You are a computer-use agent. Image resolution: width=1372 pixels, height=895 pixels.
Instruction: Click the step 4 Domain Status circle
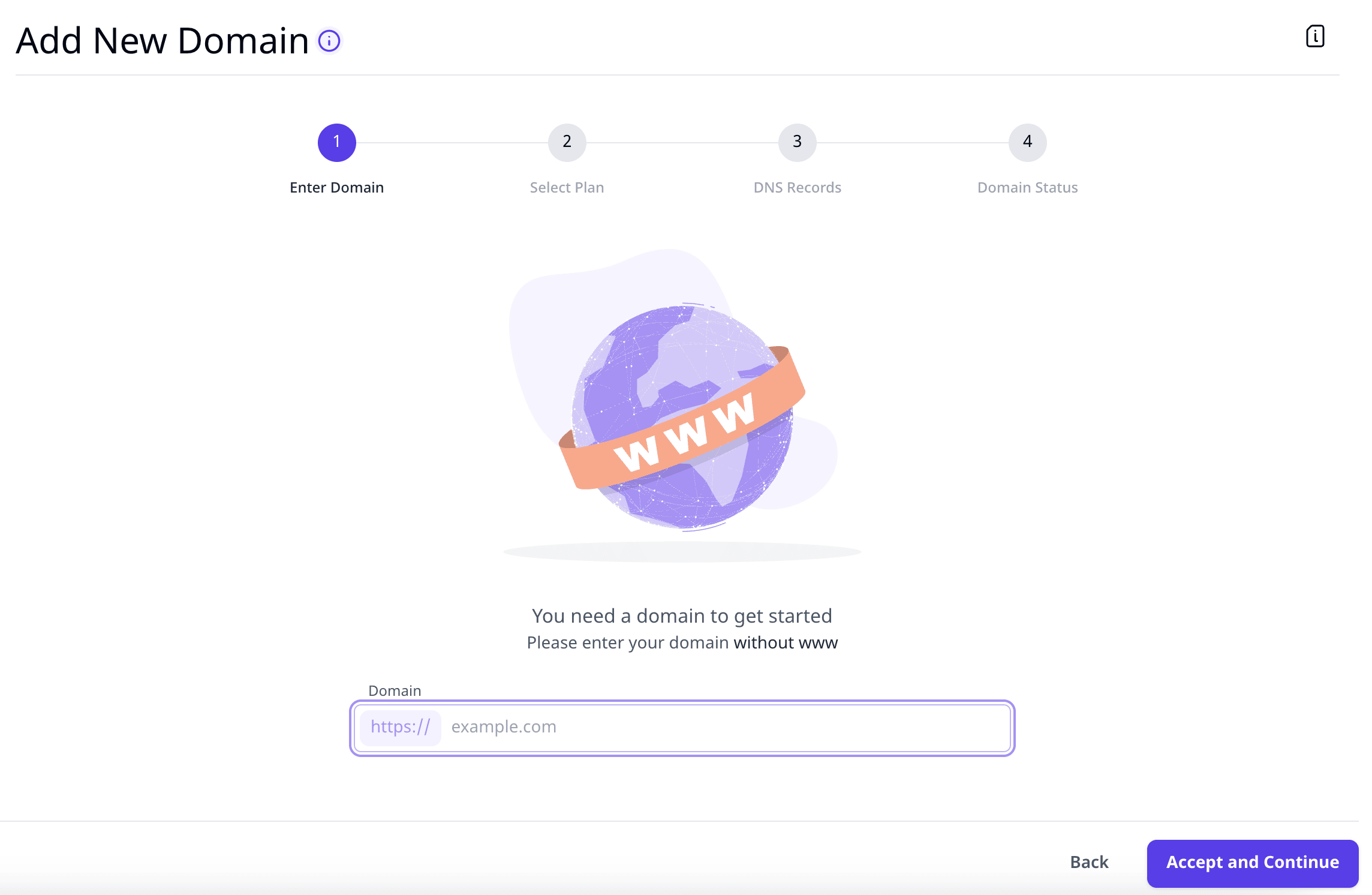point(1027,142)
